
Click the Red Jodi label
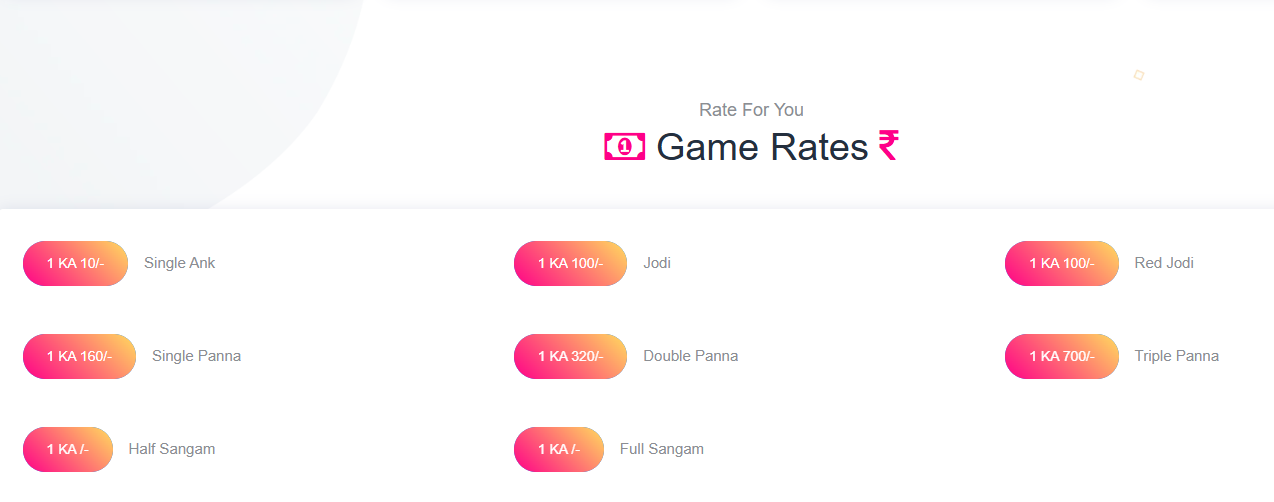click(1164, 264)
